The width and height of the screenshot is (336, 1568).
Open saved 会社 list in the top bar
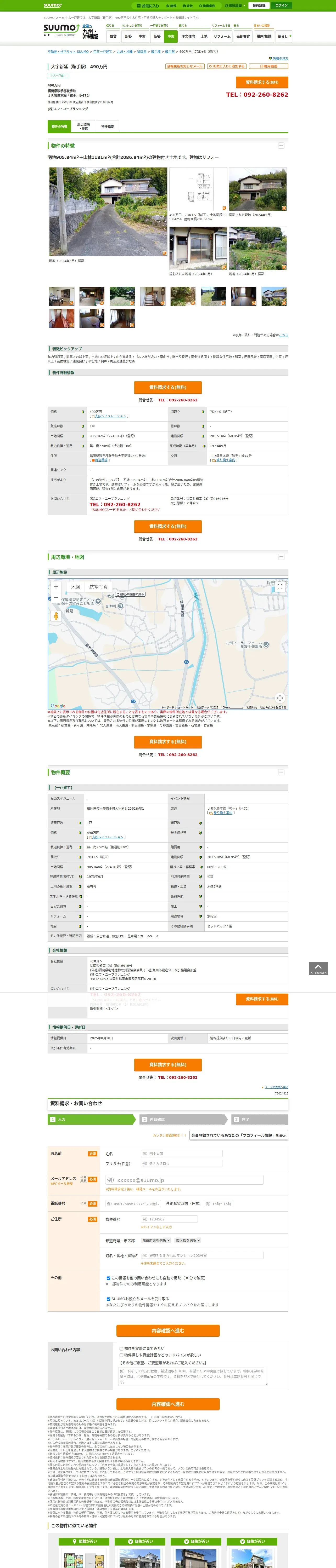coord(188,5)
